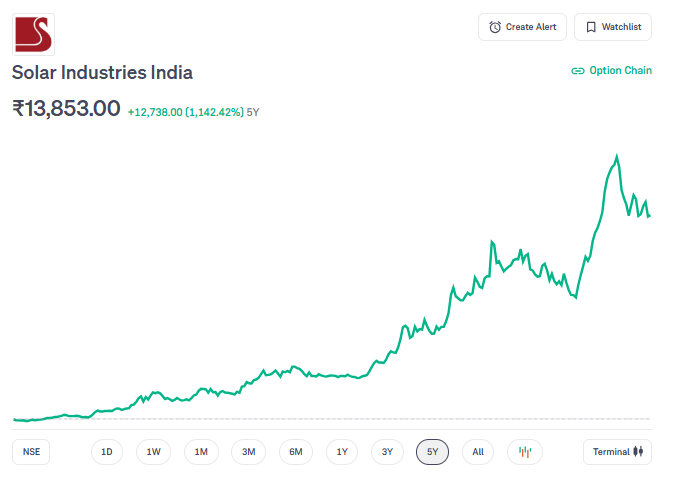Viewport: 673px width, 486px height.
Task: Click the ₹13,853.00 current price
Action: (66, 109)
